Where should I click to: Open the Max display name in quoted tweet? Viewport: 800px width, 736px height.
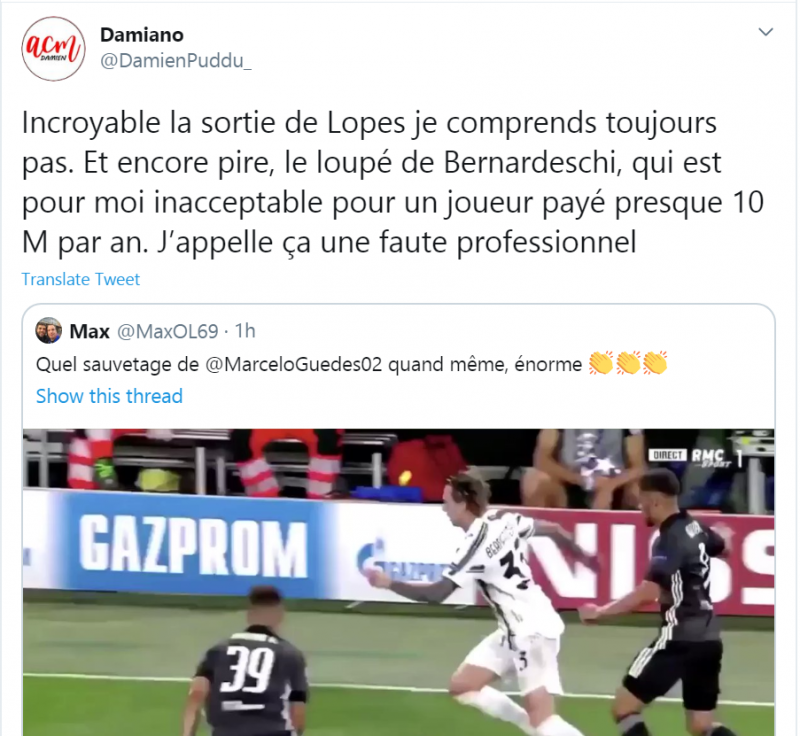pyautogui.click(x=89, y=332)
